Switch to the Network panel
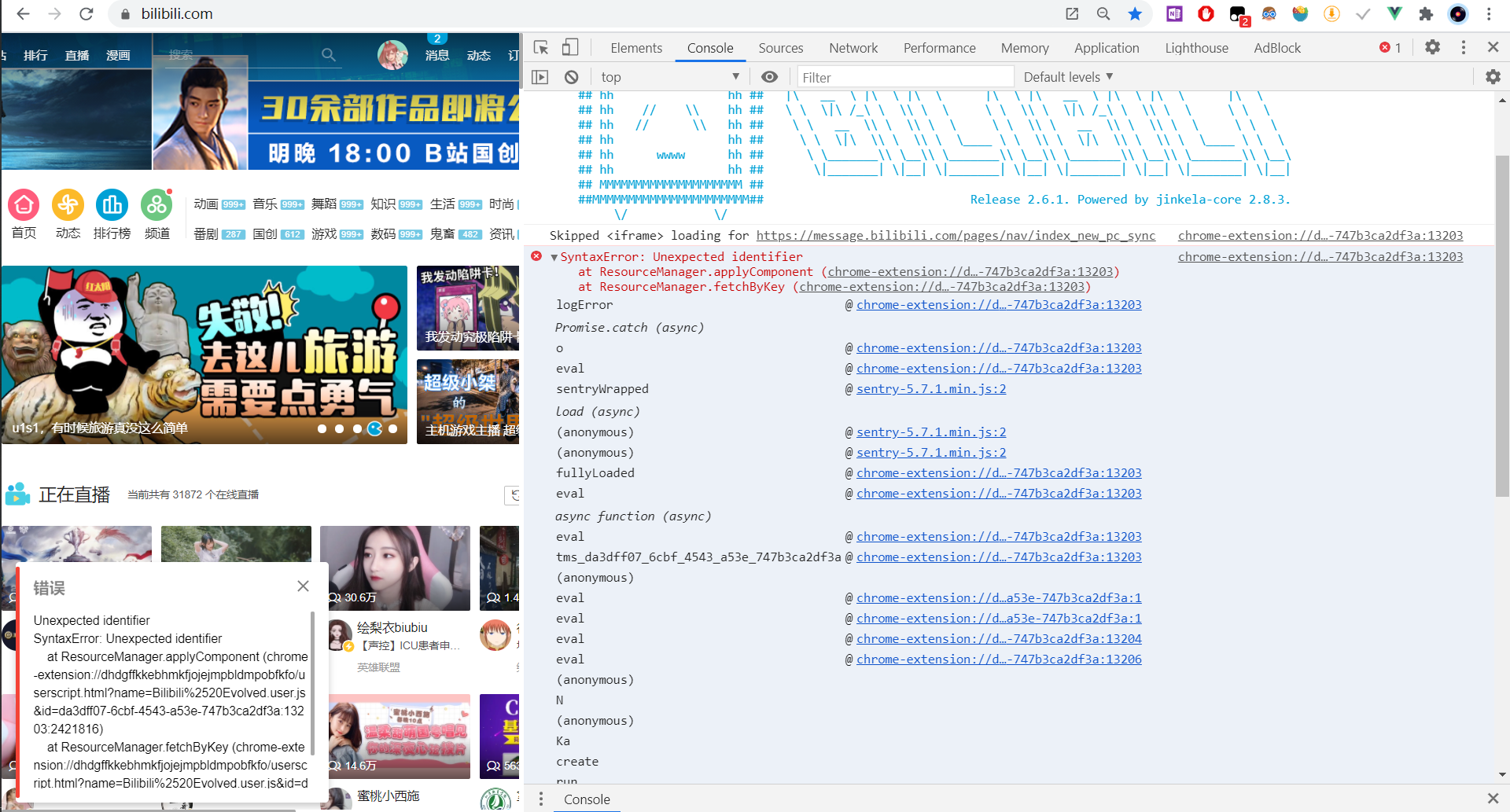The image size is (1510, 812). coord(853,47)
